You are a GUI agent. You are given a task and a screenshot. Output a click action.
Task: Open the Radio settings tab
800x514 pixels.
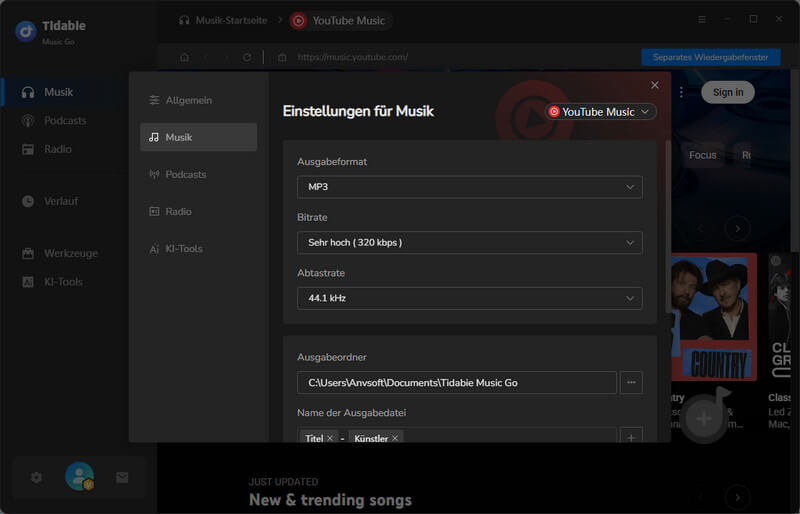(x=198, y=211)
